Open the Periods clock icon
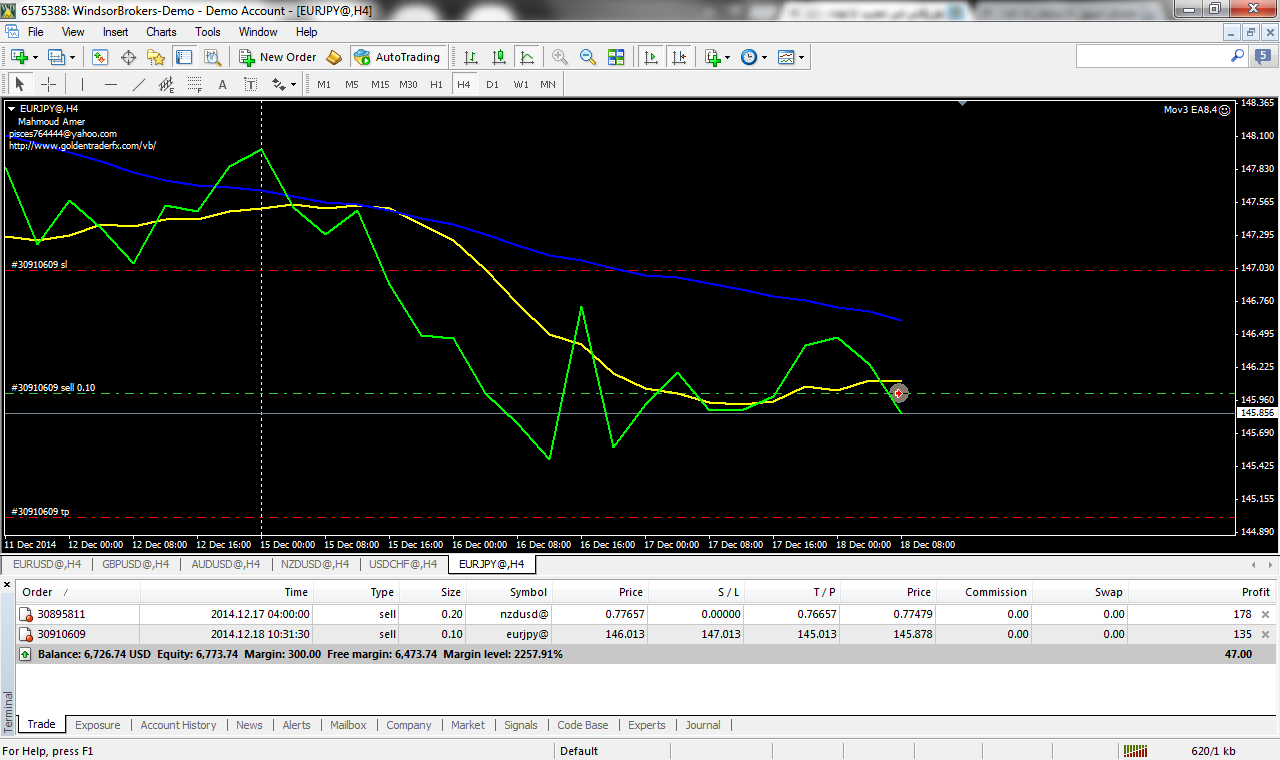This screenshot has width=1280, height=760. click(x=749, y=57)
